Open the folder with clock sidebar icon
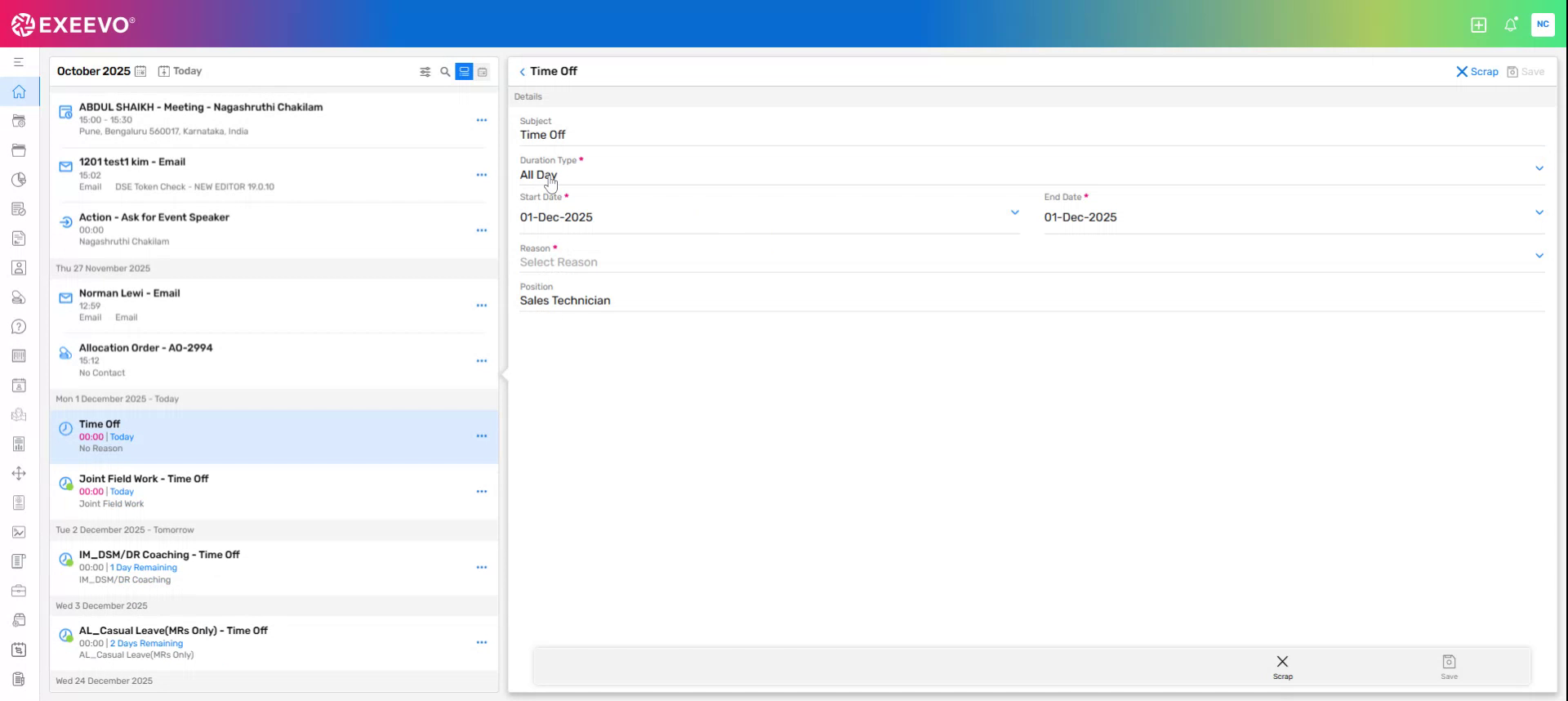1568x701 pixels. click(19, 121)
